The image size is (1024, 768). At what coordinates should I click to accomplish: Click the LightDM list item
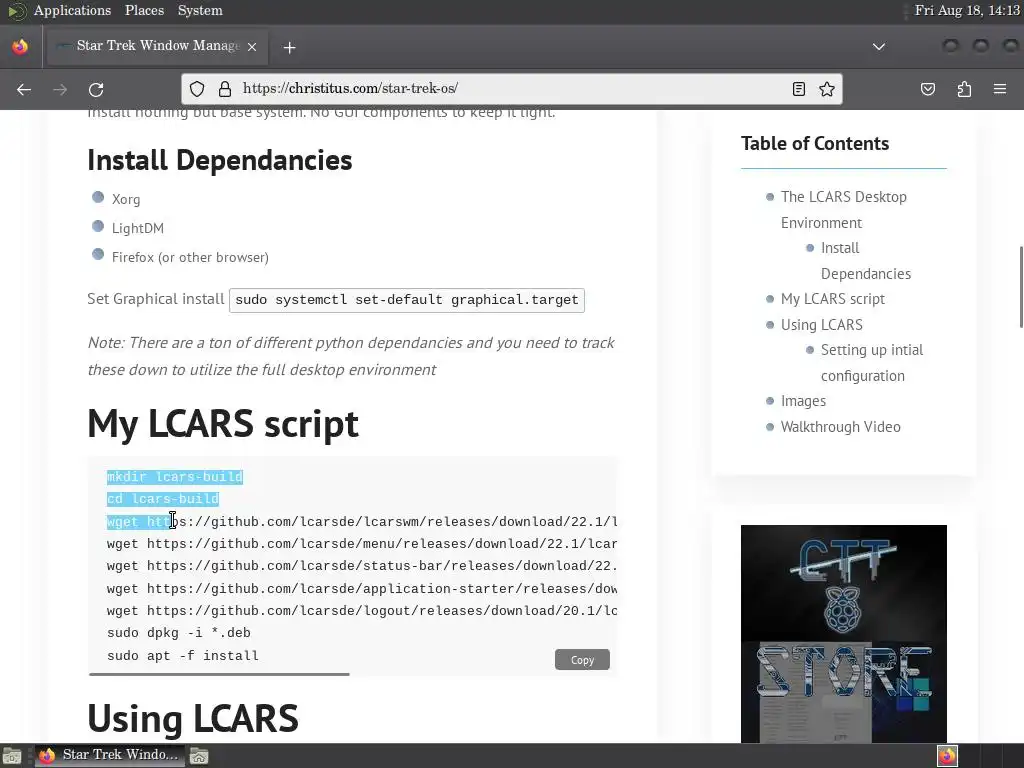(x=138, y=228)
